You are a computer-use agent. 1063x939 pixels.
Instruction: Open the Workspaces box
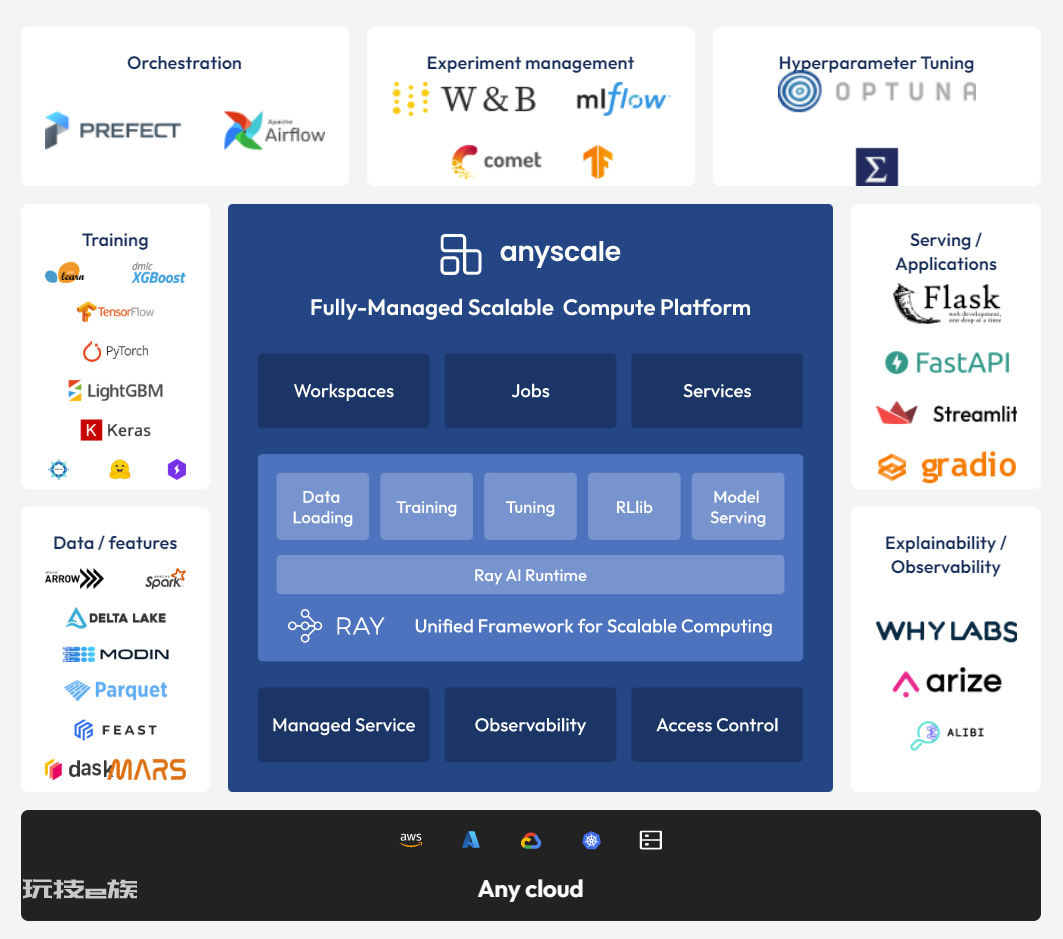tap(344, 391)
